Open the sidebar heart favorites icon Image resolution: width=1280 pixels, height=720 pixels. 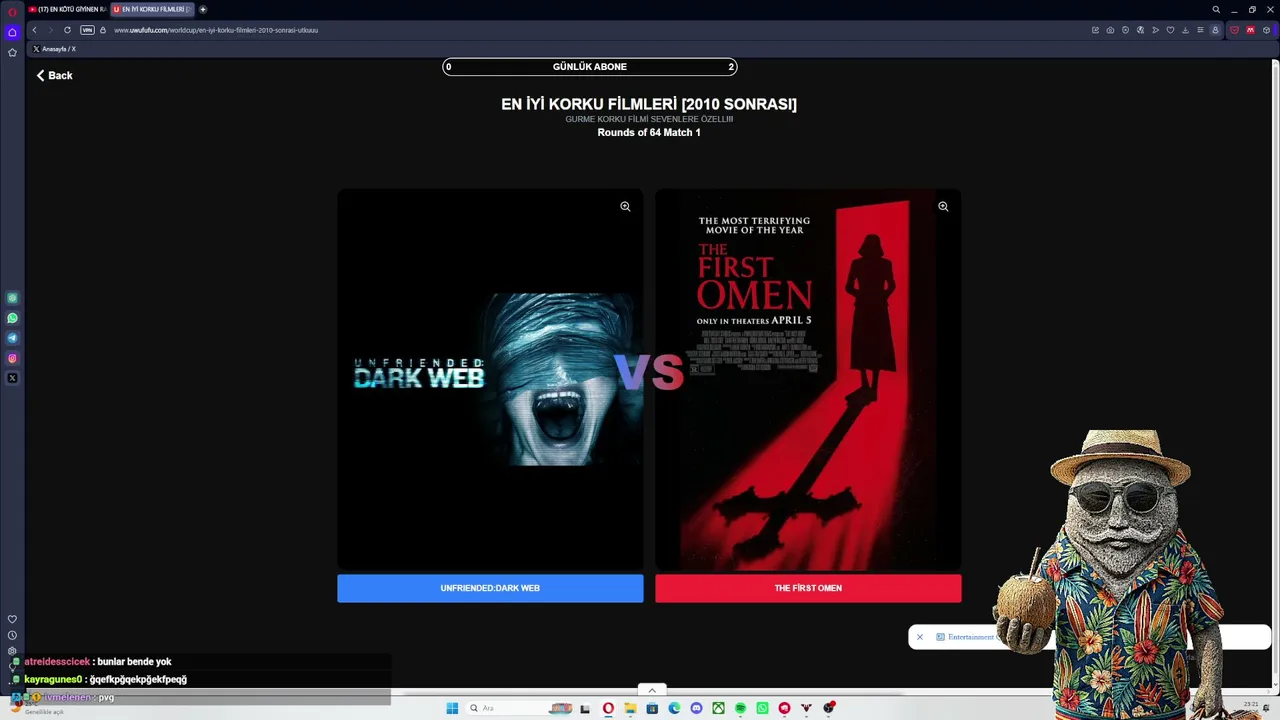click(12, 619)
